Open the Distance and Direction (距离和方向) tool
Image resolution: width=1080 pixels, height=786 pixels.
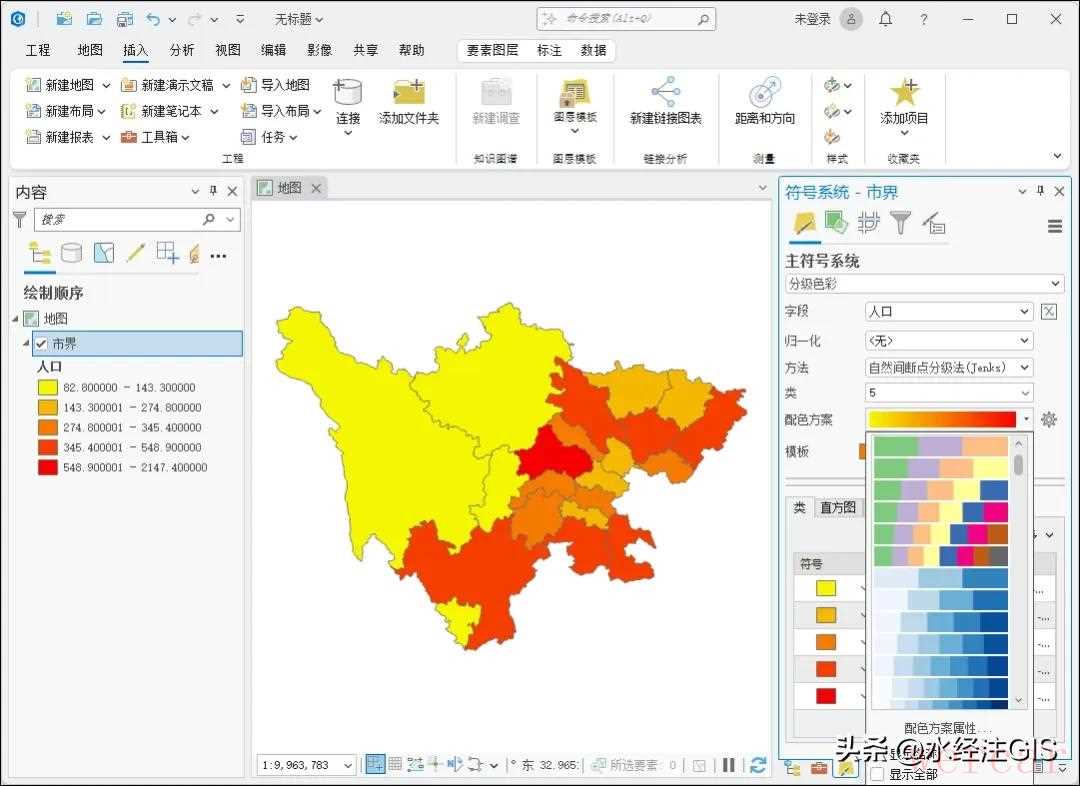764,93
